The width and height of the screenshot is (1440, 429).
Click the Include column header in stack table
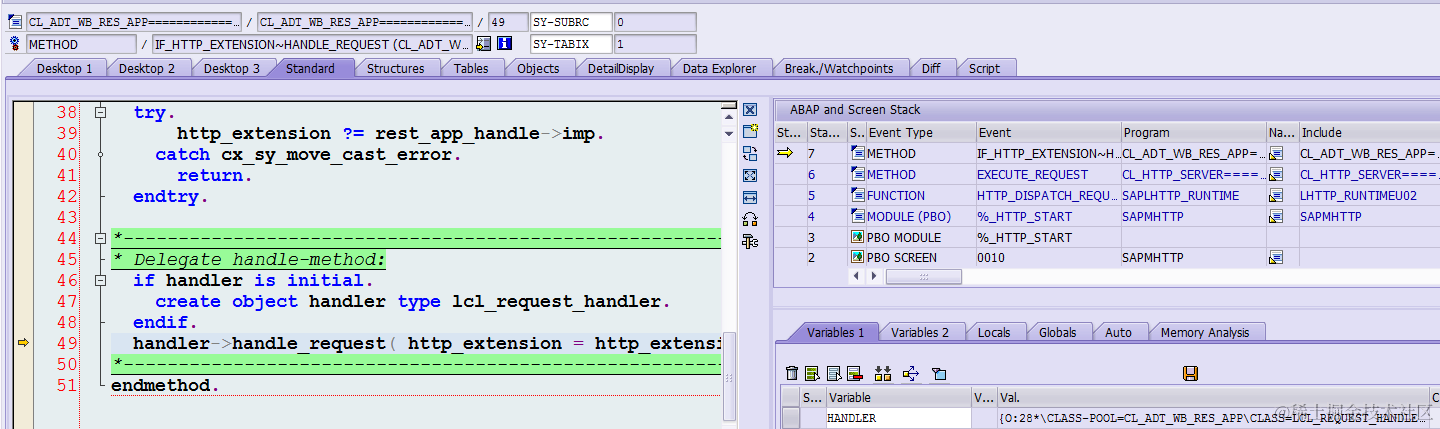pyautogui.click(x=1368, y=132)
